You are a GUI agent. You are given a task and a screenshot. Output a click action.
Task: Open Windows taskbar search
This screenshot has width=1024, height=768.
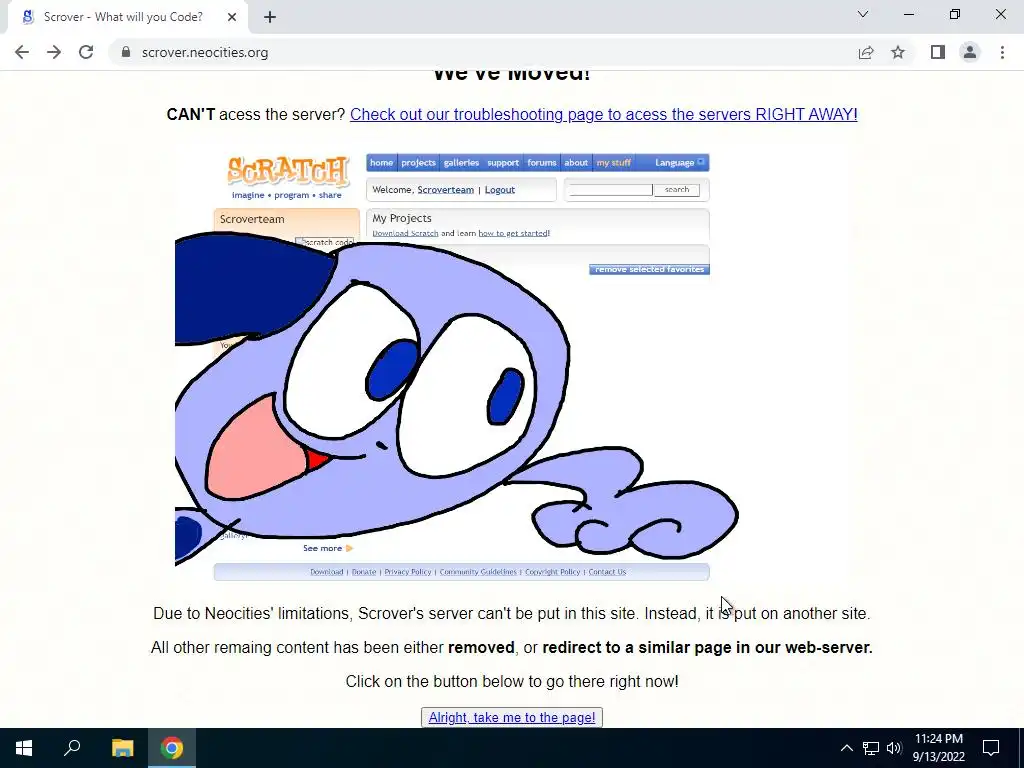[x=72, y=748]
